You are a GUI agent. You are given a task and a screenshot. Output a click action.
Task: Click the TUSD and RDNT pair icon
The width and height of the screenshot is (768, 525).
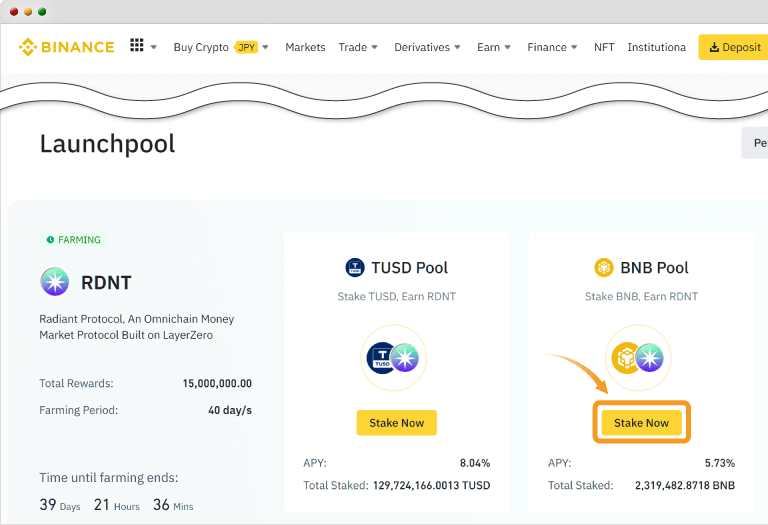coord(393,358)
